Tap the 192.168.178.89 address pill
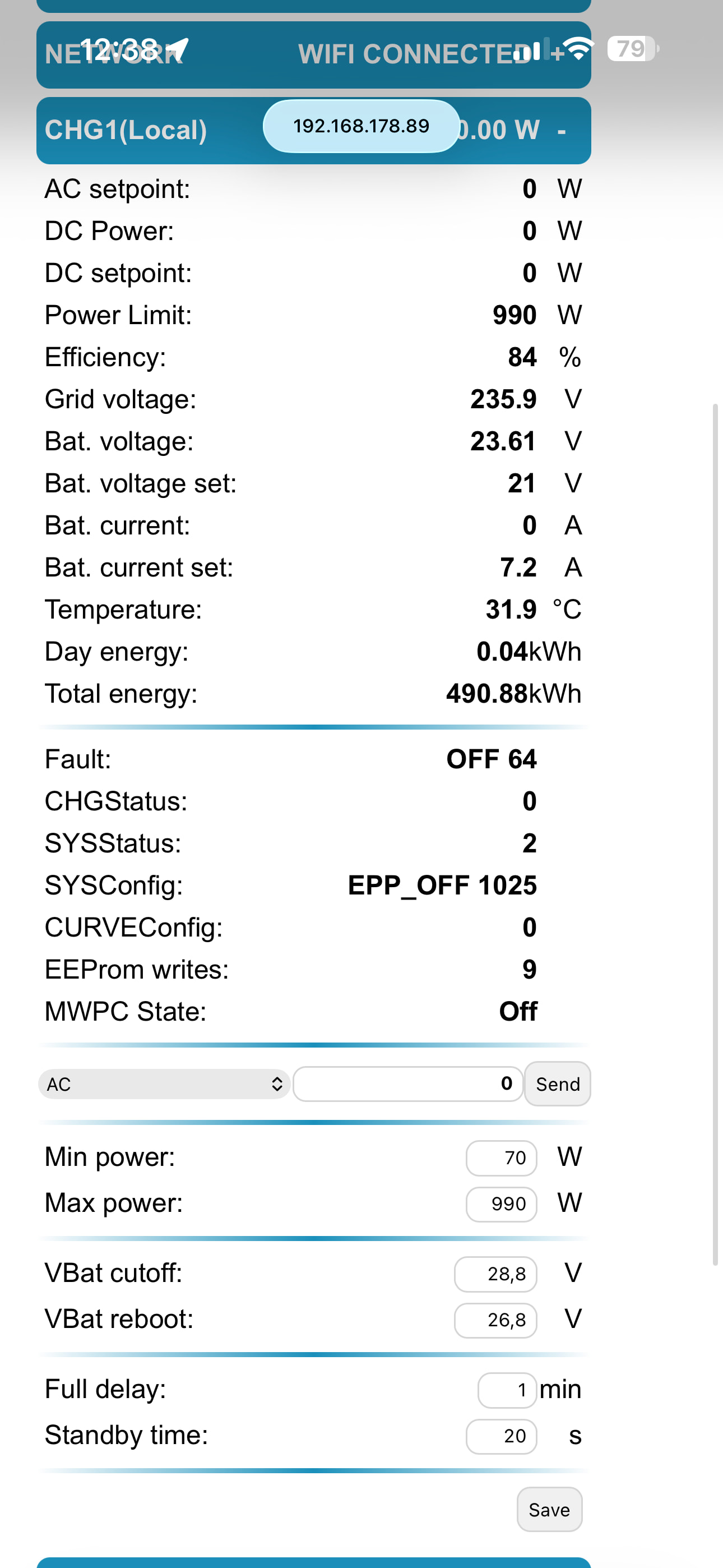The image size is (723, 1568). point(361,126)
